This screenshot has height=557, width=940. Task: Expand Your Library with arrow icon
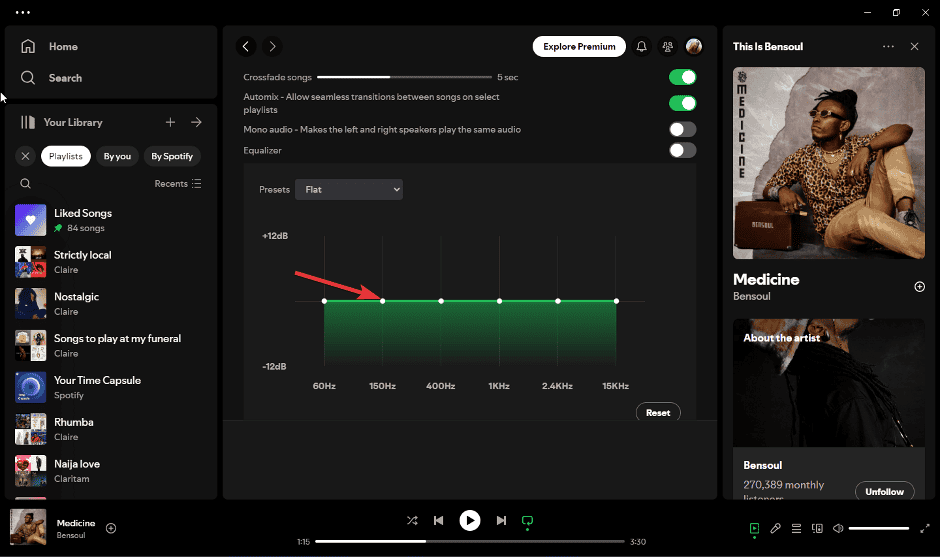[x=196, y=122]
